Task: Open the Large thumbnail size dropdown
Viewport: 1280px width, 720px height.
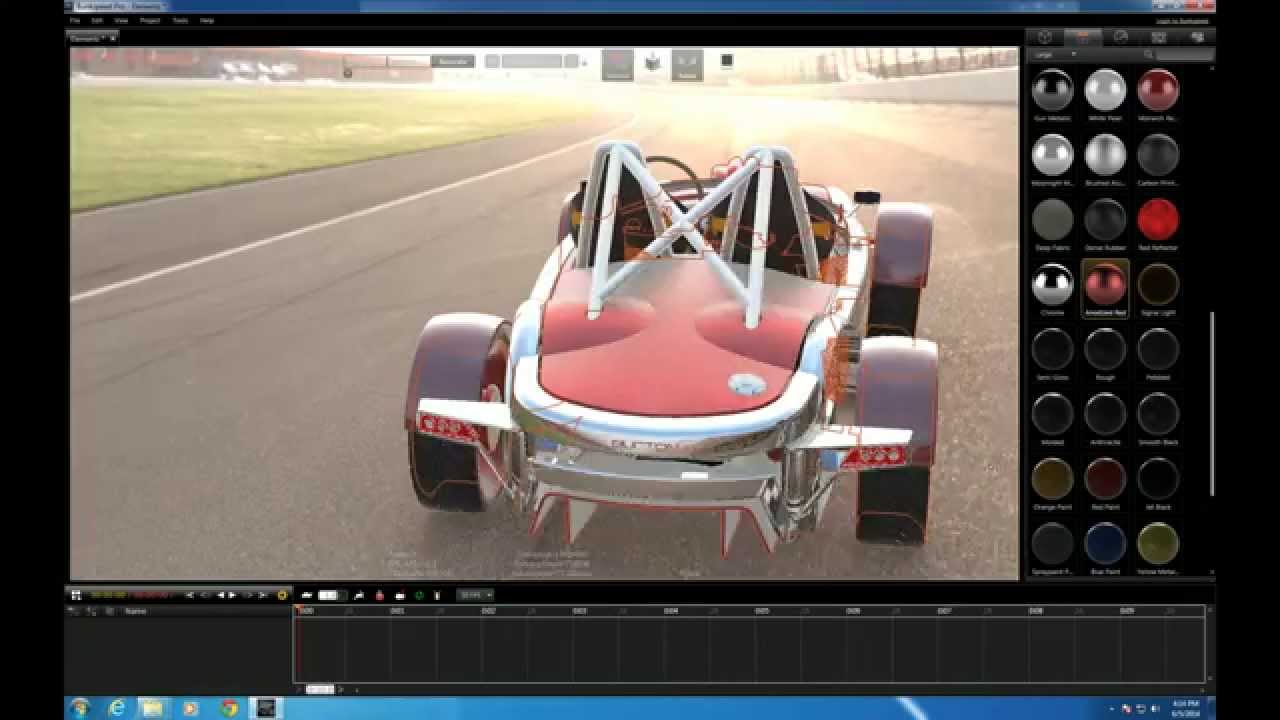Action: tap(1055, 54)
